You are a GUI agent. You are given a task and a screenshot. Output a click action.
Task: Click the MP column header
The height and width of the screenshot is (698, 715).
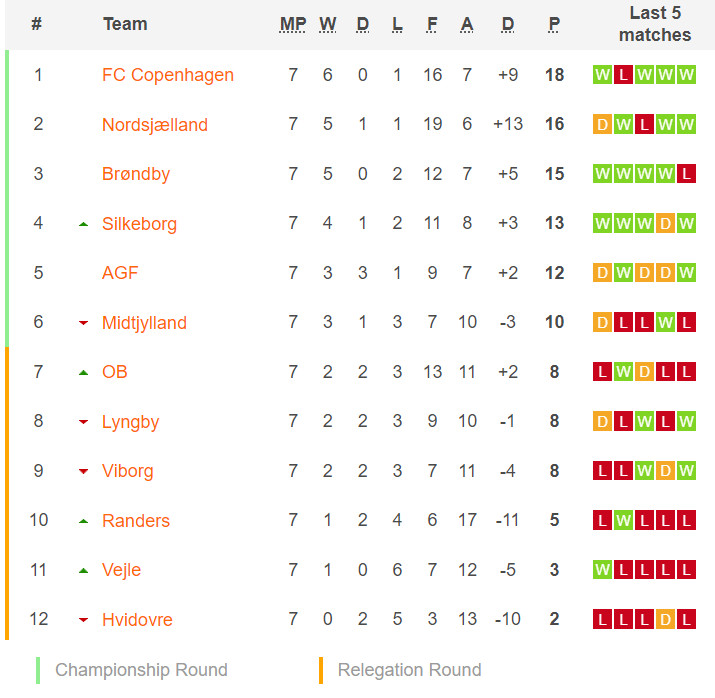click(x=292, y=24)
